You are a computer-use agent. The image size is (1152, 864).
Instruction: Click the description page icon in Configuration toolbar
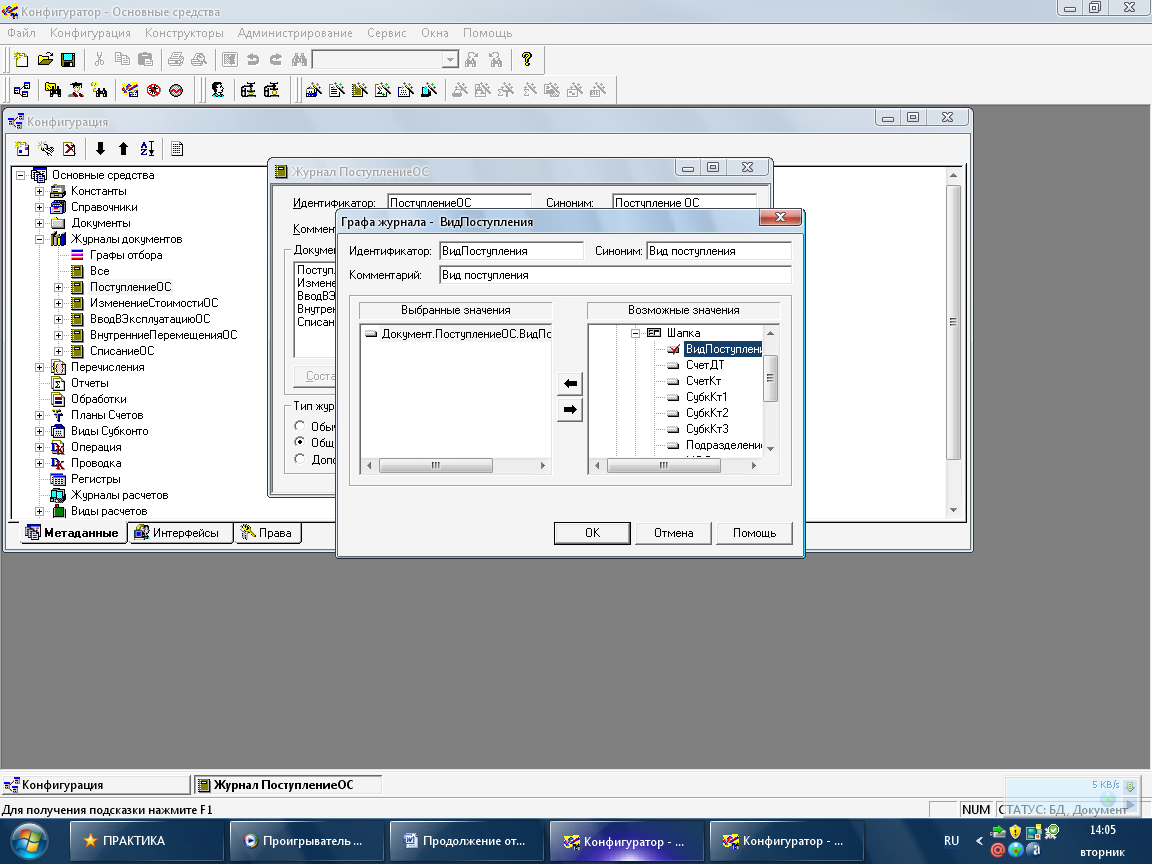[x=177, y=149]
